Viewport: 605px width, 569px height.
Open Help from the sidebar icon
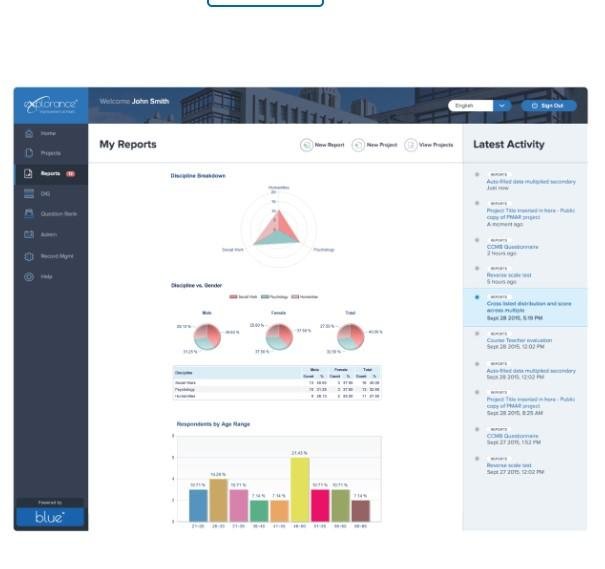[x=29, y=277]
